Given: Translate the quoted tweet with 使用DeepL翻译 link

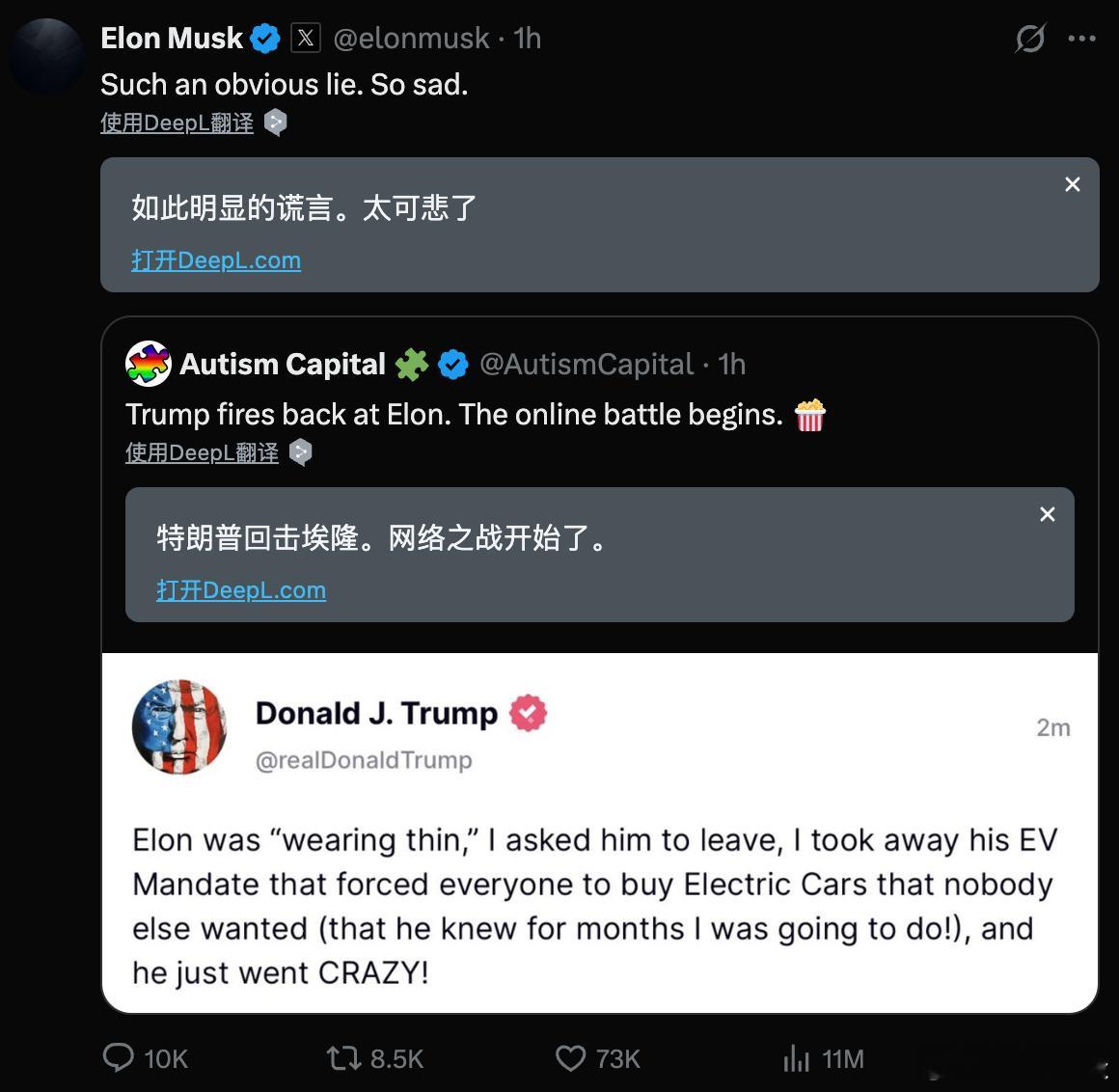Looking at the screenshot, I should click(202, 452).
